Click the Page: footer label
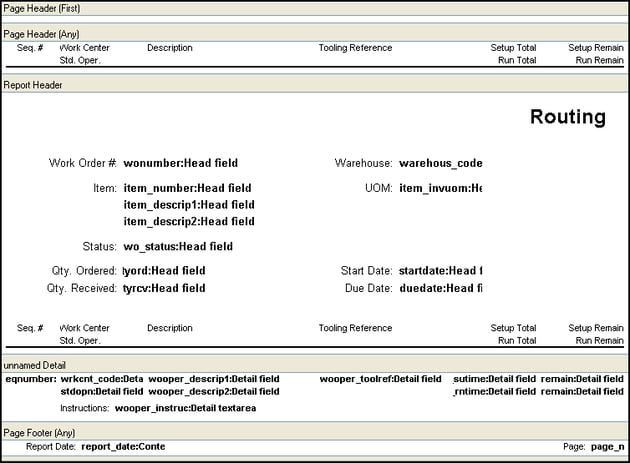Image resolution: width=630 pixels, height=463 pixels. [x=574, y=446]
